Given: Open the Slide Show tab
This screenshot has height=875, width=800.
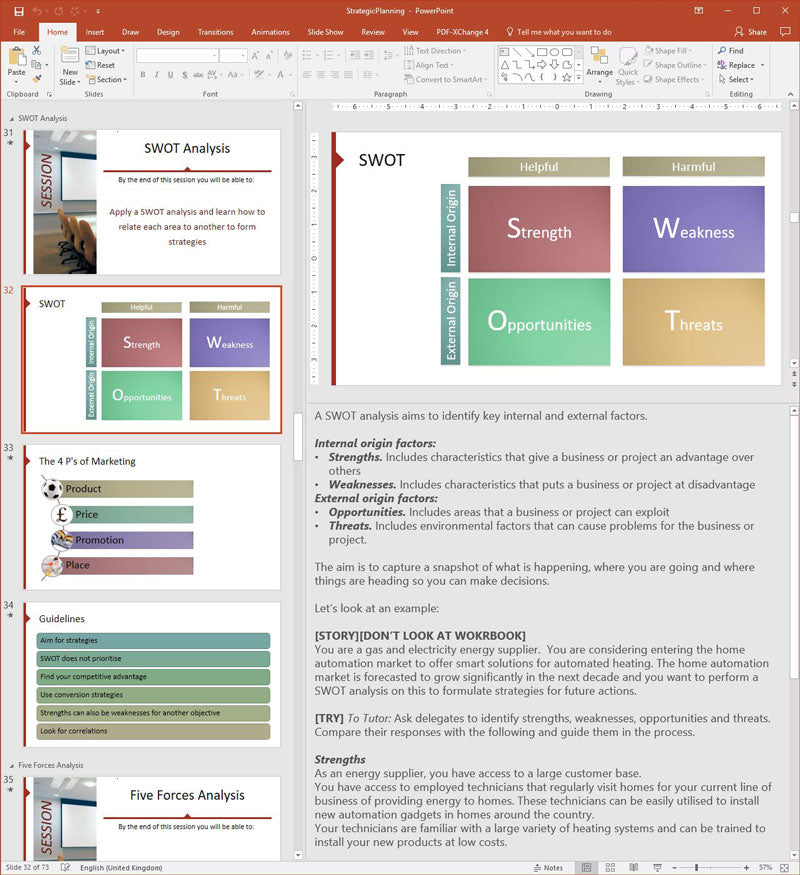Looking at the screenshot, I should [325, 32].
